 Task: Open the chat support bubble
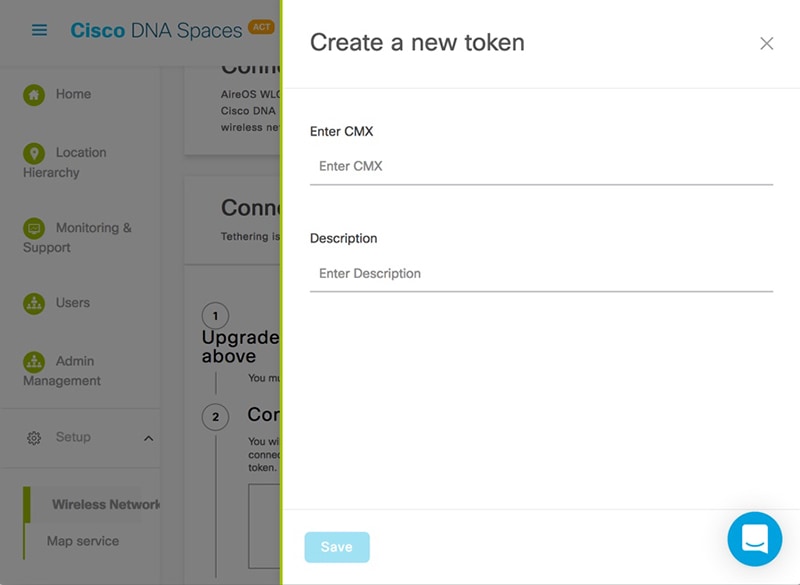pyautogui.click(x=755, y=539)
